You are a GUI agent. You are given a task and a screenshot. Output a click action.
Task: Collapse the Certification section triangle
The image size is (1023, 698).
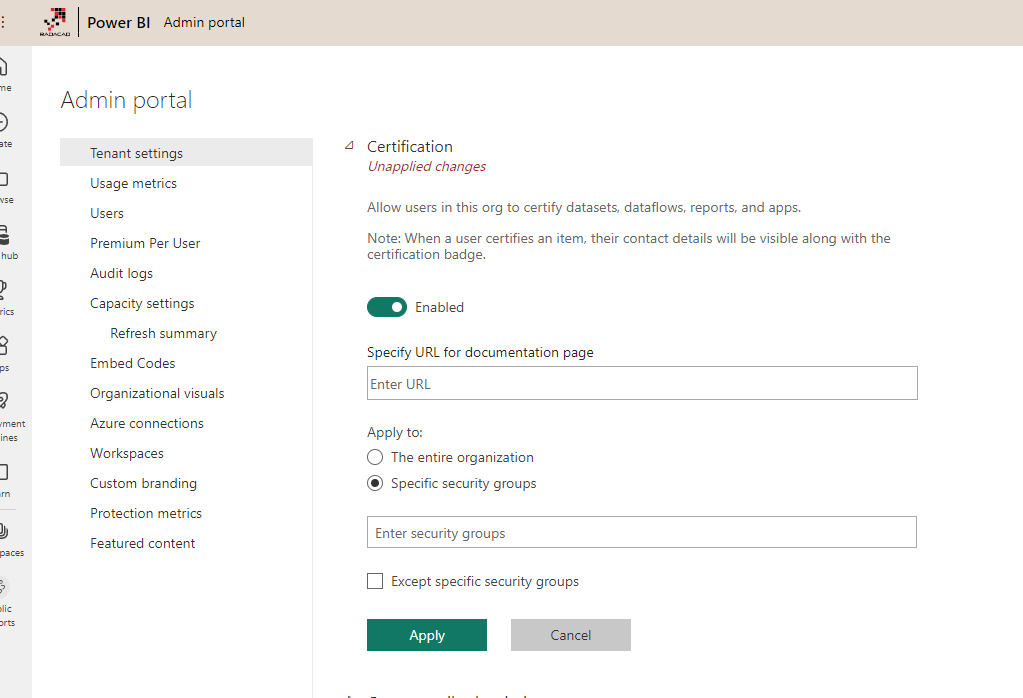click(349, 146)
